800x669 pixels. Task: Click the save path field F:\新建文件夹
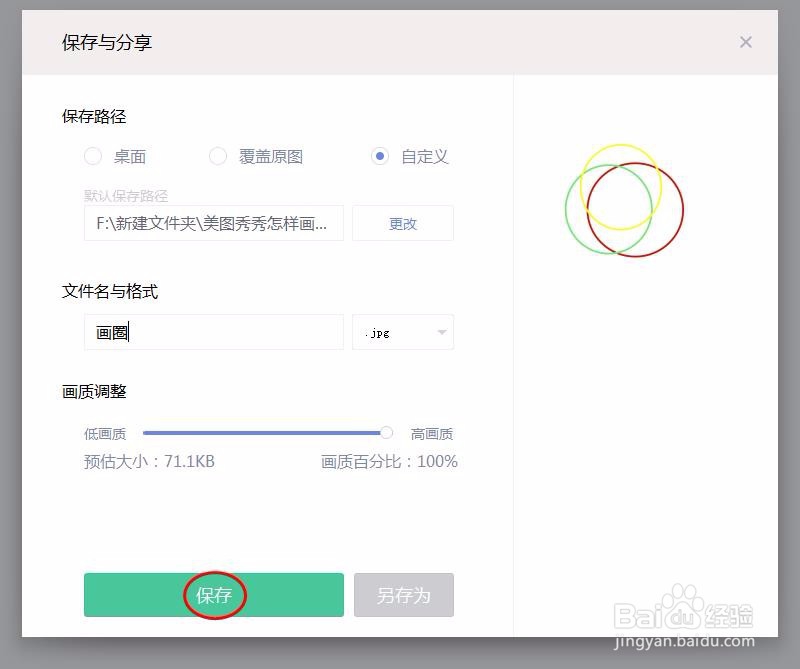coord(214,223)
